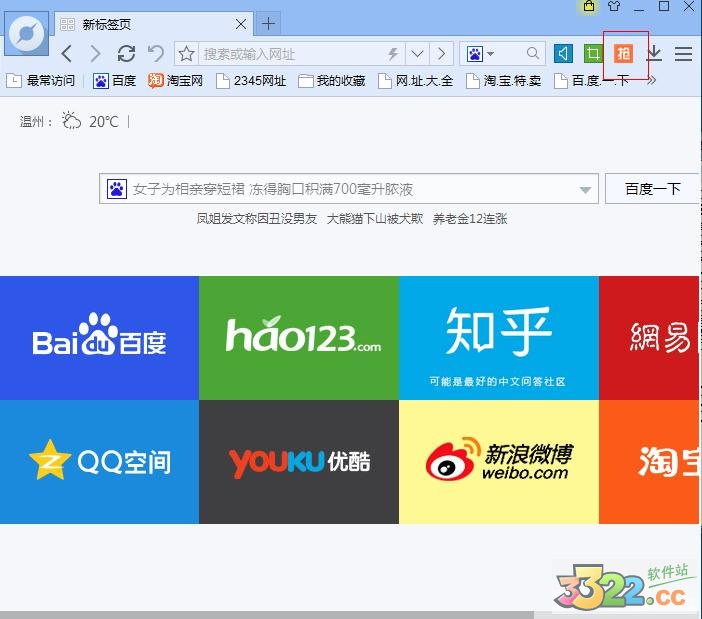This screenshot has width=702, height=619.
Task: Click the 百度一下 search button
Action: 653,189
